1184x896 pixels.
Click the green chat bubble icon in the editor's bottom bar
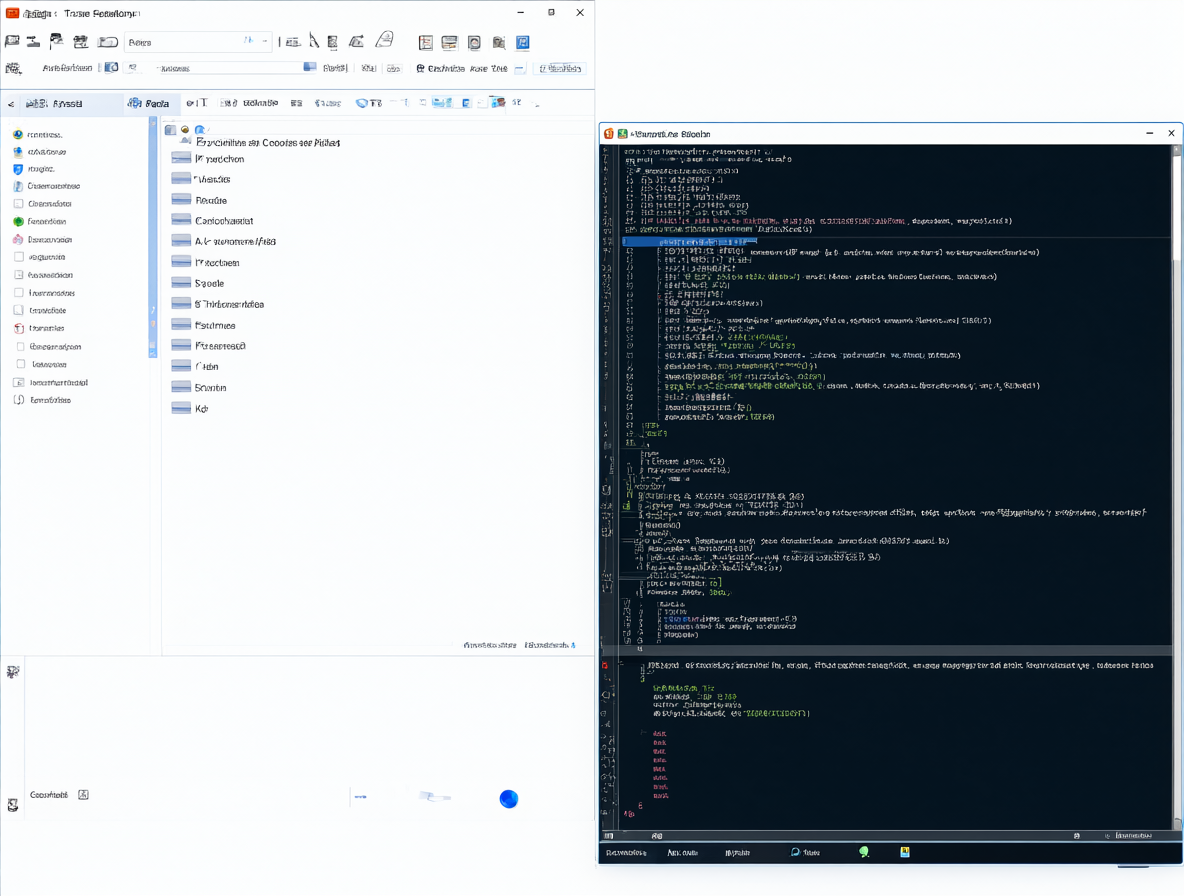coord(864,851)
